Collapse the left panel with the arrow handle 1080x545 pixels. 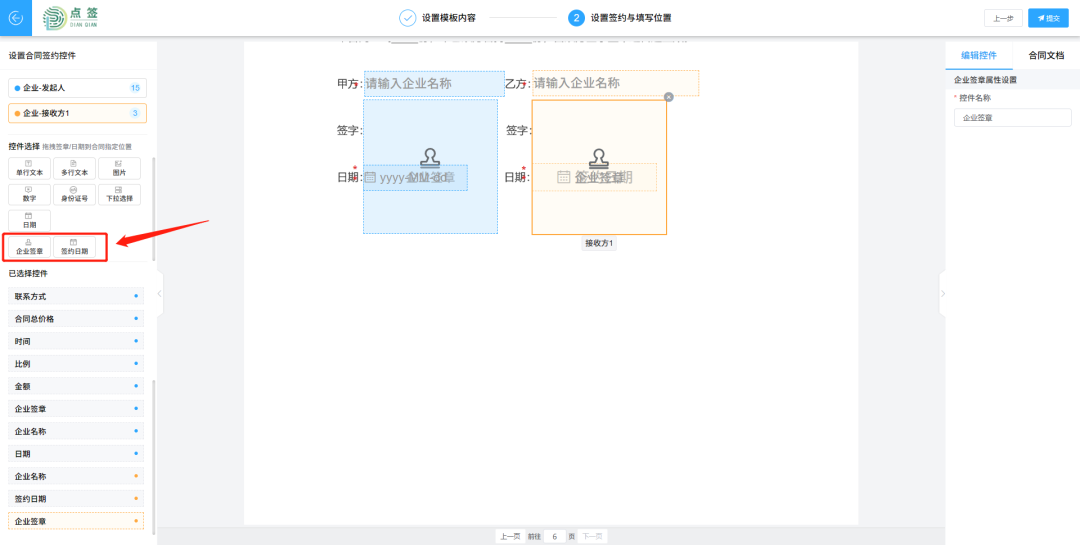[x=160, y=293]
